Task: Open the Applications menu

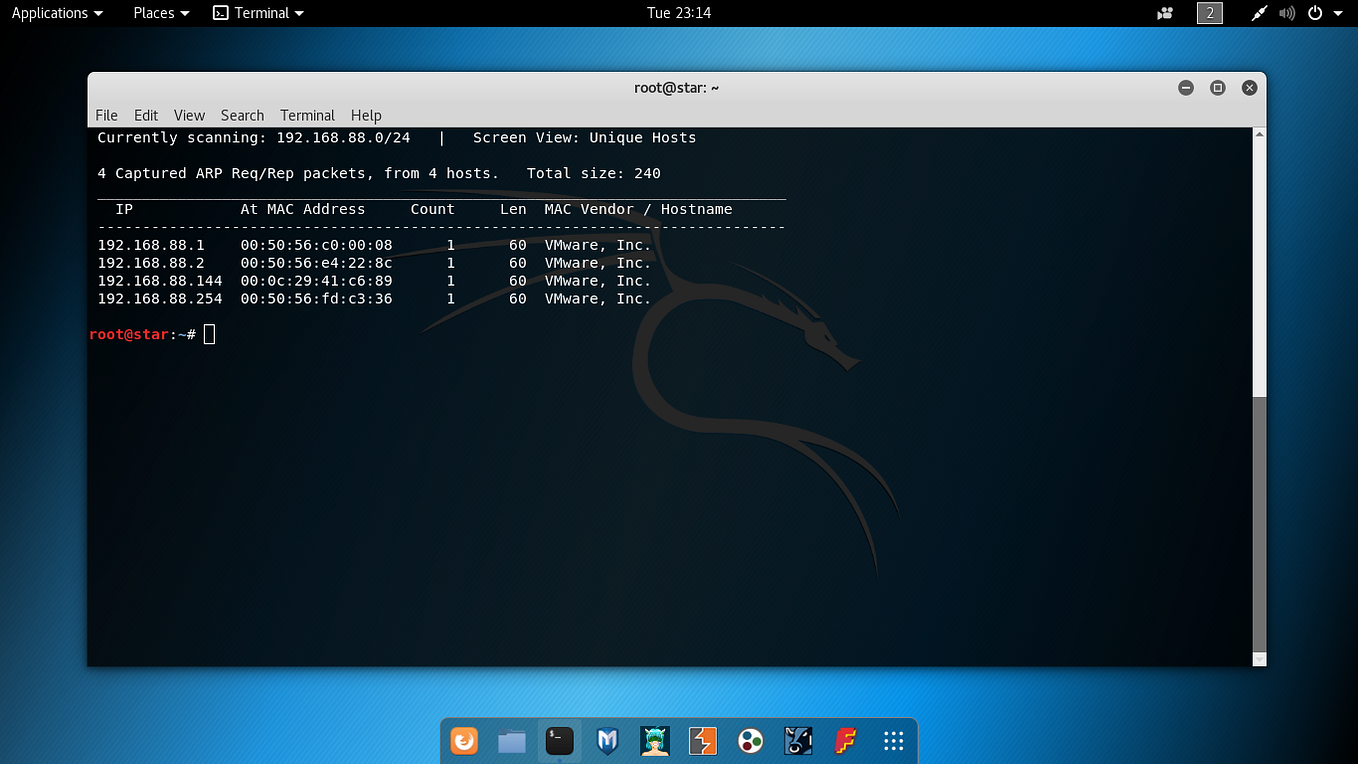Action: (55, 13)
